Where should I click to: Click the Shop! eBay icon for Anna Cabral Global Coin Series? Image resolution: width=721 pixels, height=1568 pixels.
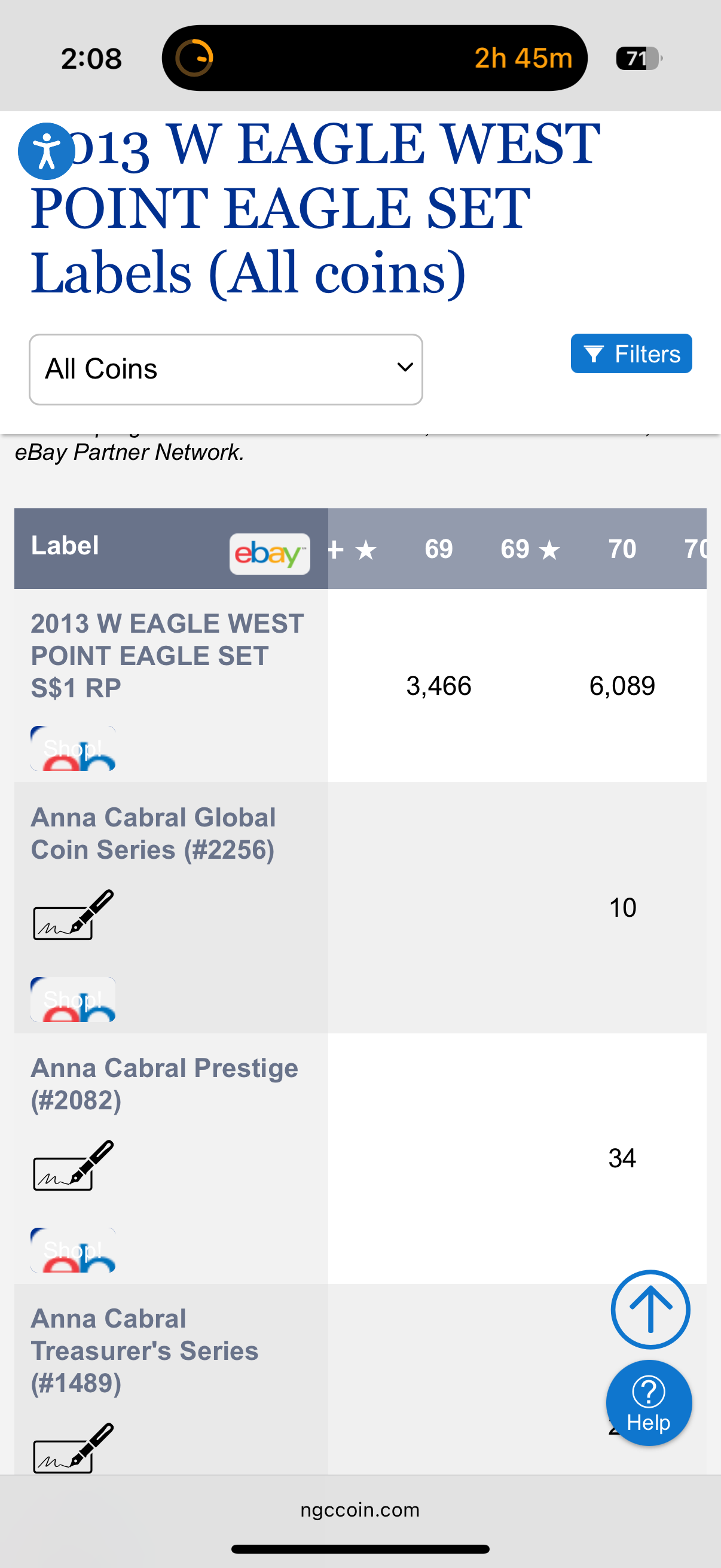click(x=73, y=998)
